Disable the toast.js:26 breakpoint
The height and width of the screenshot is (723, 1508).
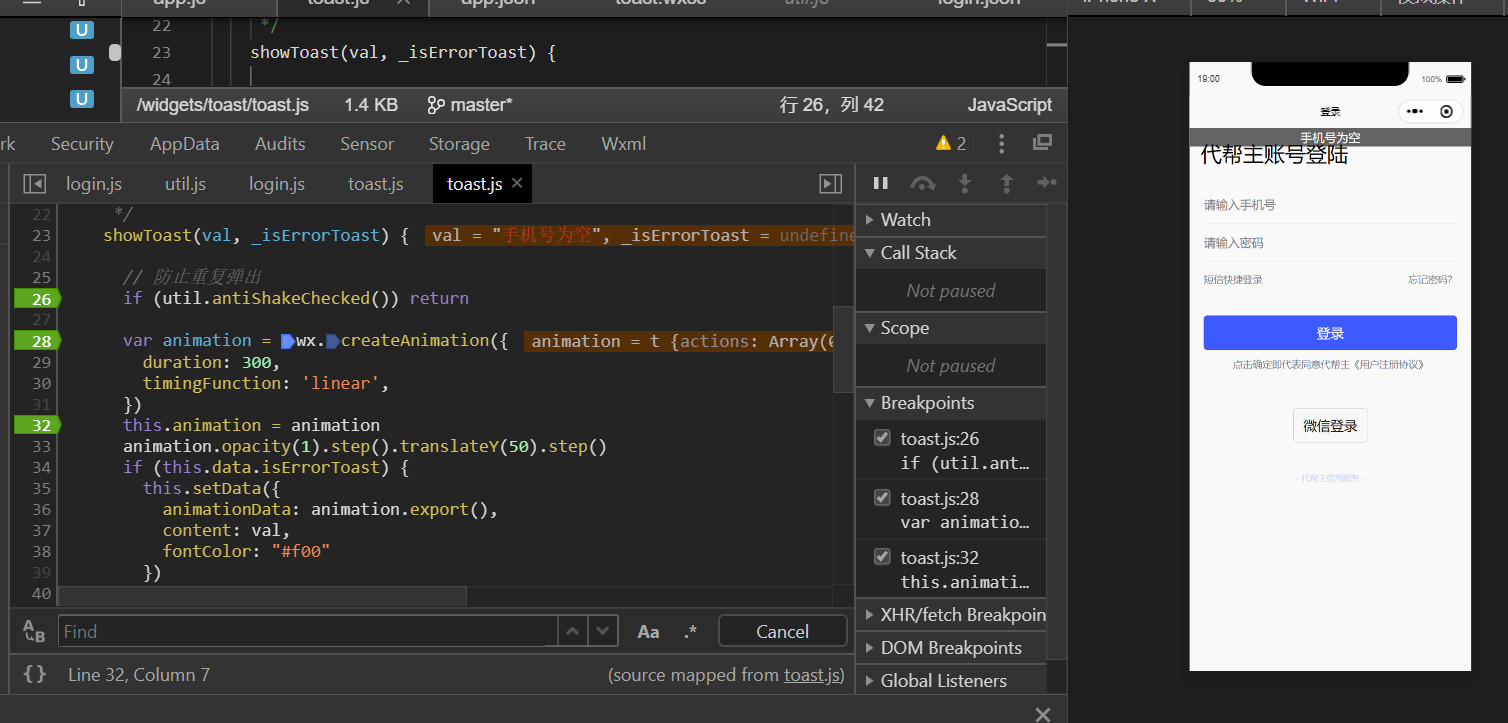click(882, 438)
